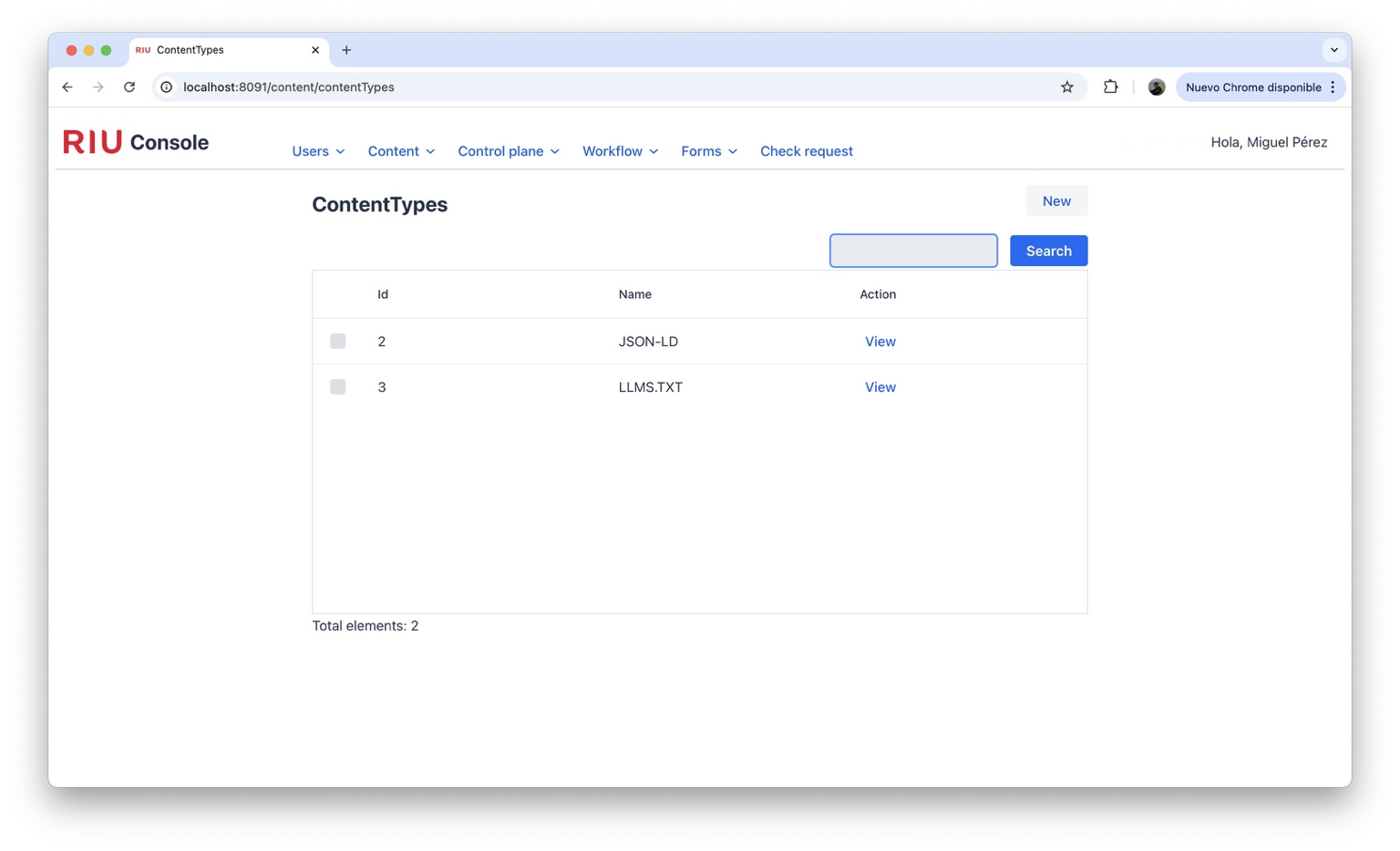1400x851 pixels.
Task: Open the Workflow menu
Action: [620, 151]
